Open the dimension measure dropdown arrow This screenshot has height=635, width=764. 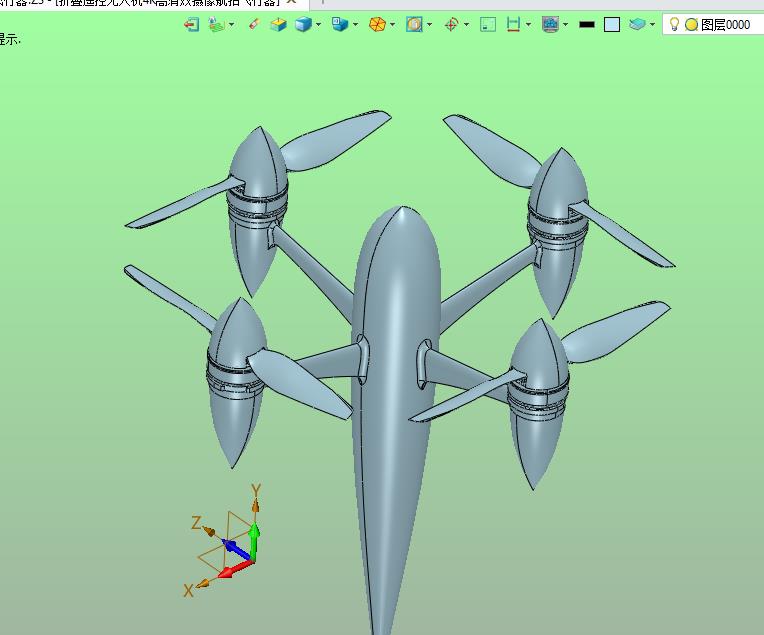529,24
